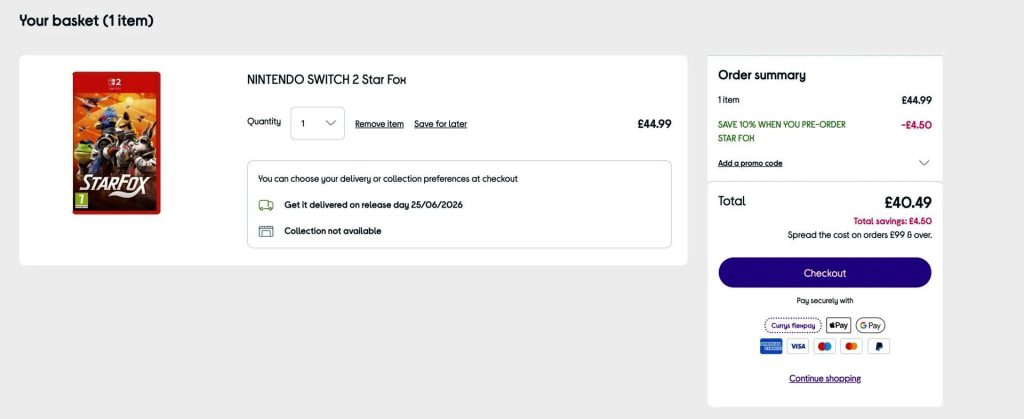The height and width of the screenshot is (419, 1024).
Task: Click the Mastercard icon
Action: [x=852, y=347]
